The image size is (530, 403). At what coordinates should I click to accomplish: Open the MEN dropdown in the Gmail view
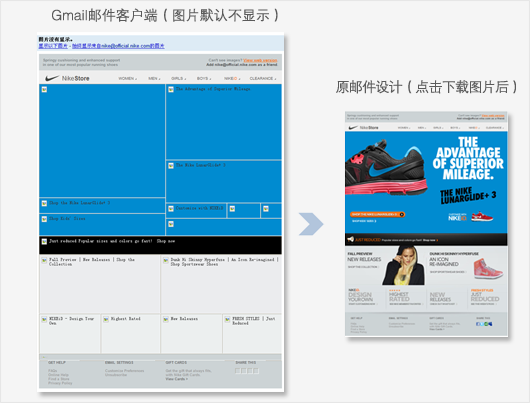coord(154,78)
